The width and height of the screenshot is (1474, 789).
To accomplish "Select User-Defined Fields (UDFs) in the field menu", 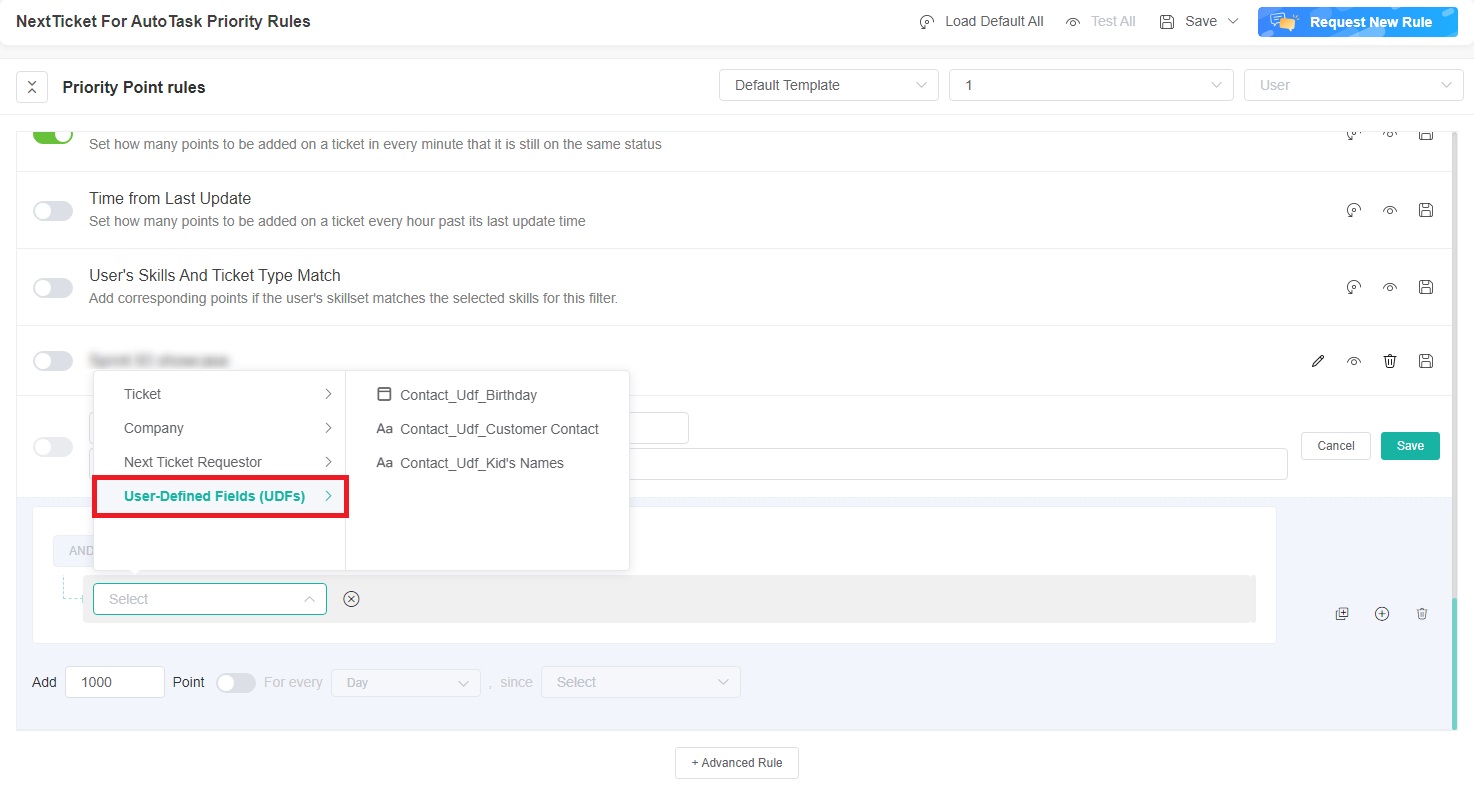I will [x=214, y=495].
